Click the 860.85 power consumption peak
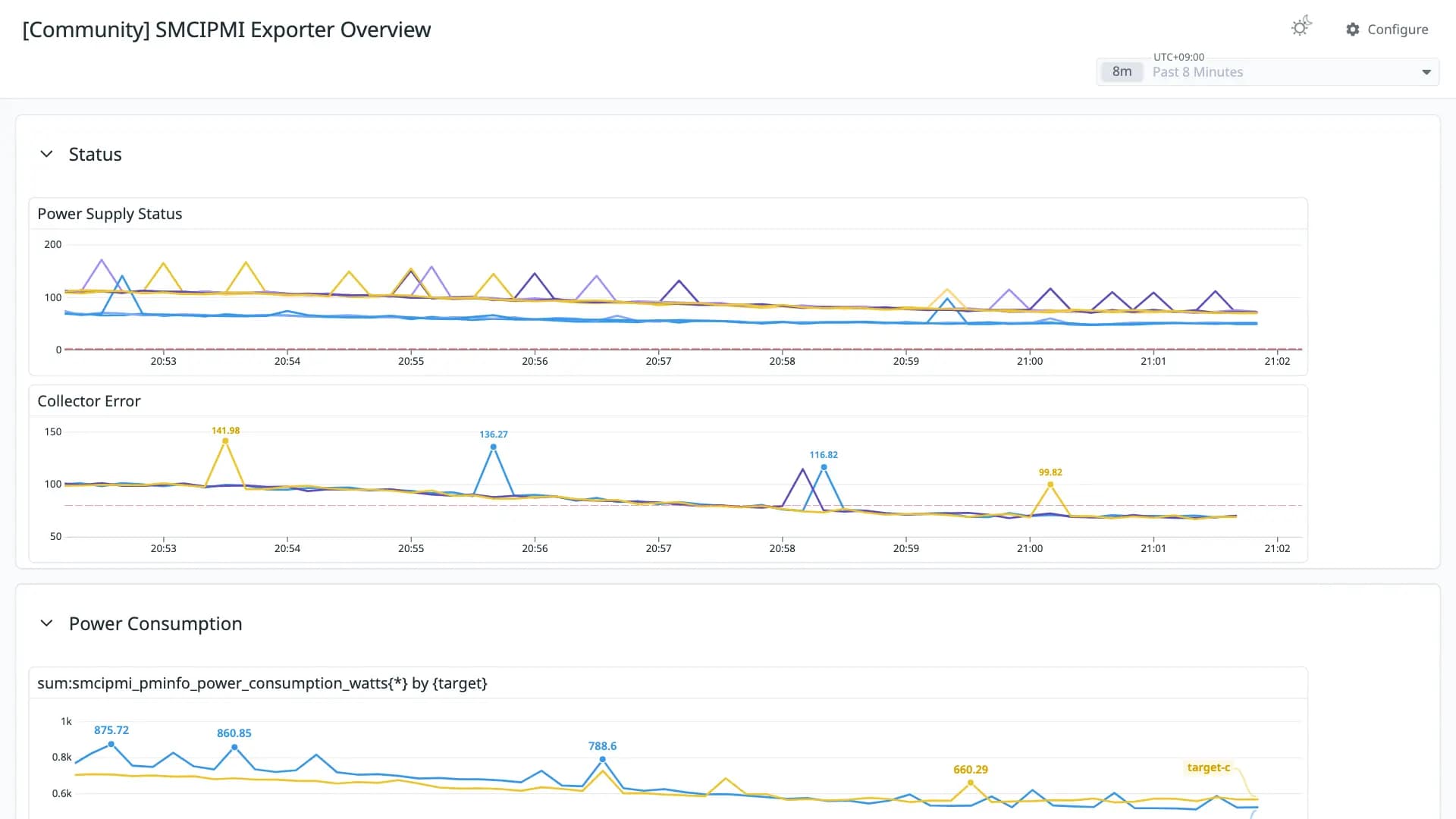 point(234,747)
